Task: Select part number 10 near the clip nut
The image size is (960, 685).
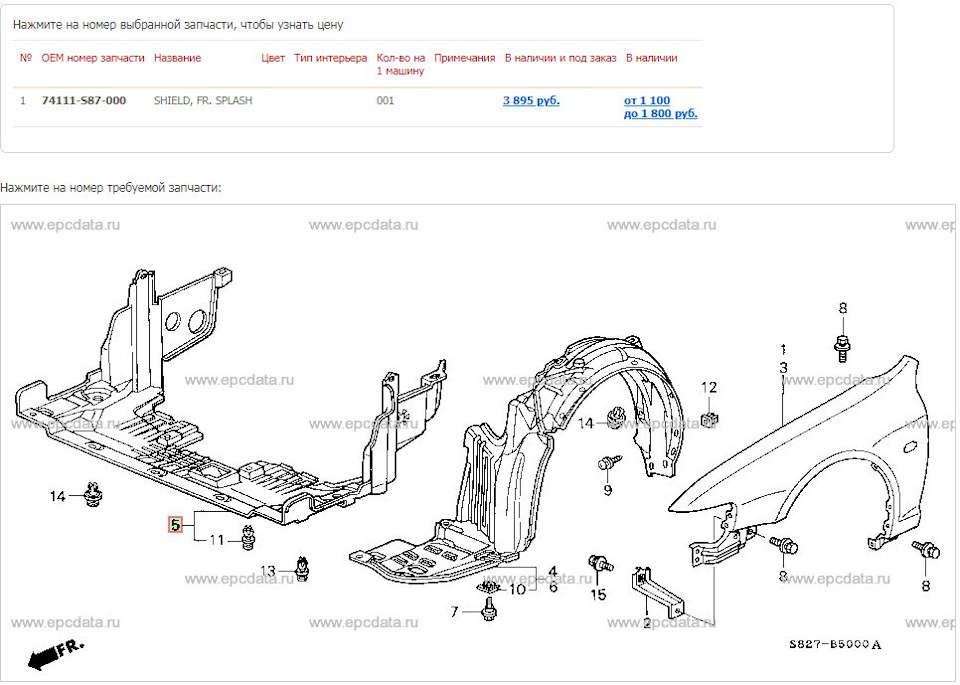Action: tap(517, 590)
